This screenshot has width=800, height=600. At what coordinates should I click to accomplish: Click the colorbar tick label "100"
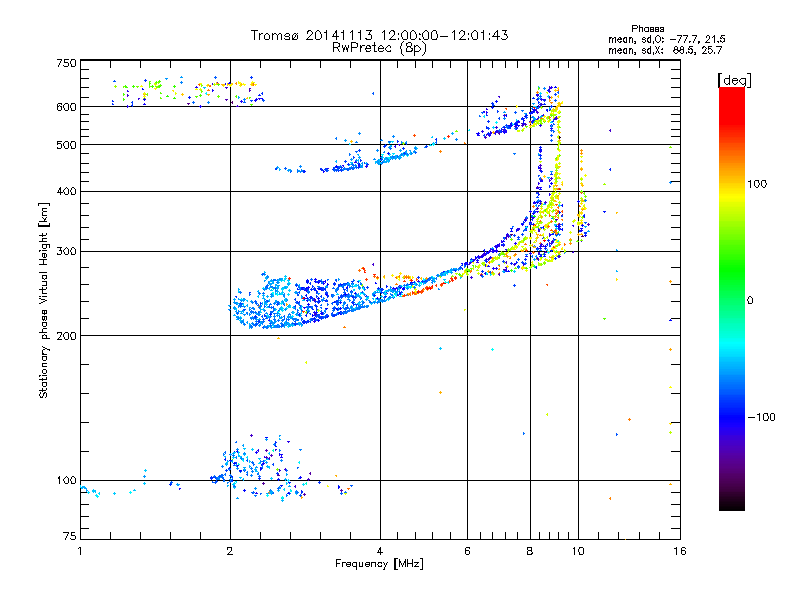coord(757,184)
